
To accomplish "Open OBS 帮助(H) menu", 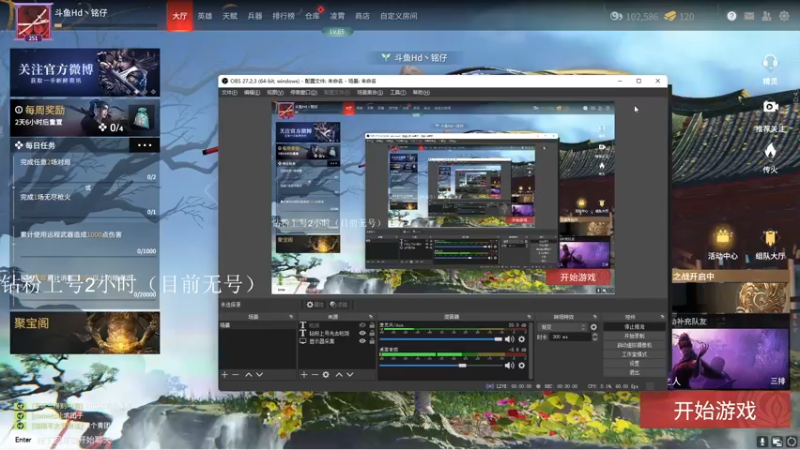I will click(x=421, y=92).
